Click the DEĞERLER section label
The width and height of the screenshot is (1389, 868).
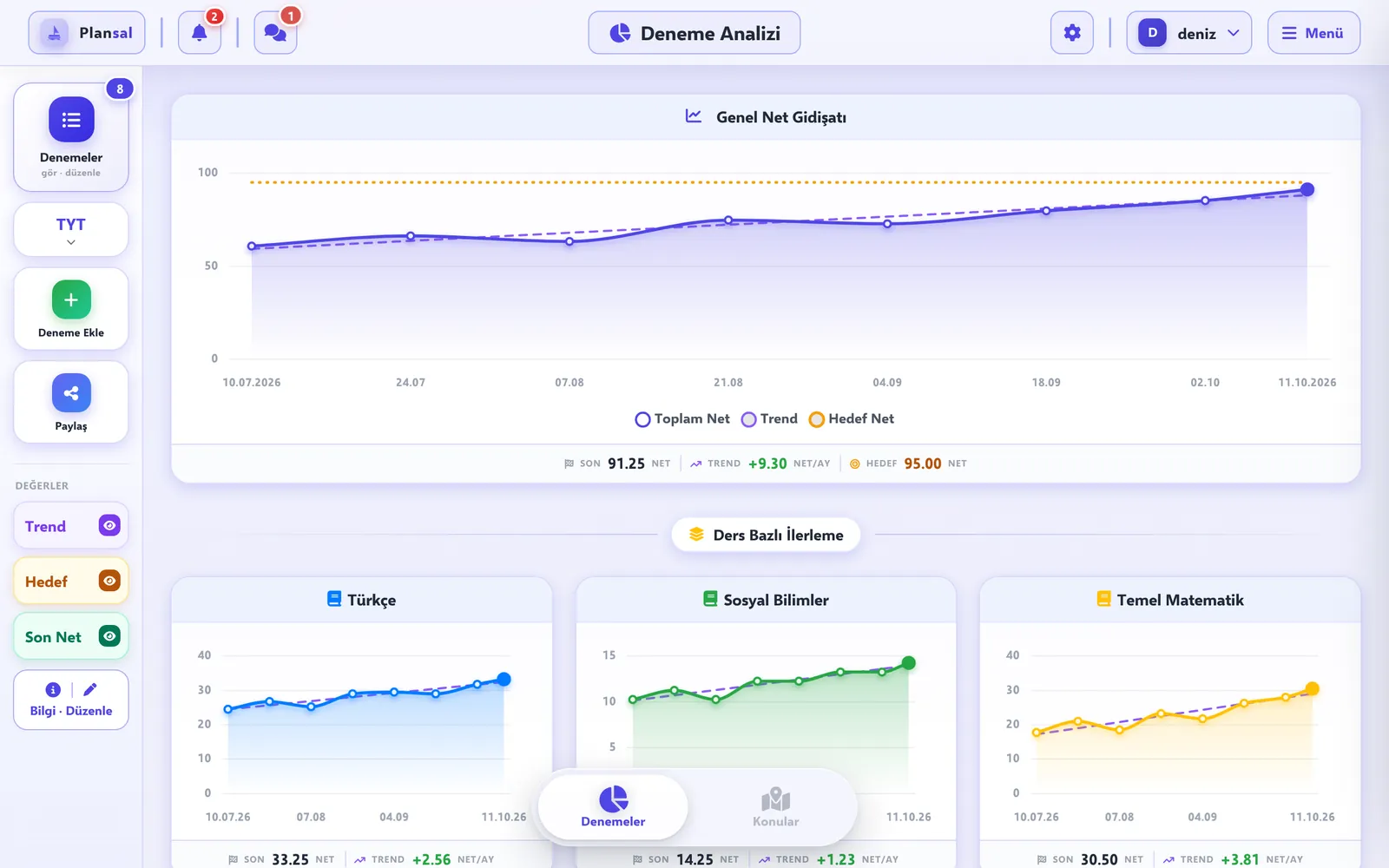click(42, 486)
